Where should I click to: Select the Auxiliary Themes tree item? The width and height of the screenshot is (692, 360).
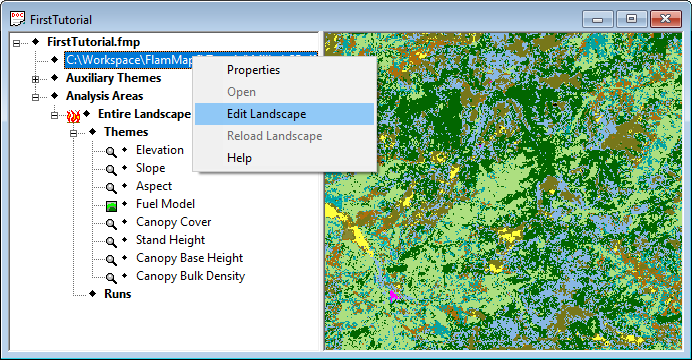(113, 78)
